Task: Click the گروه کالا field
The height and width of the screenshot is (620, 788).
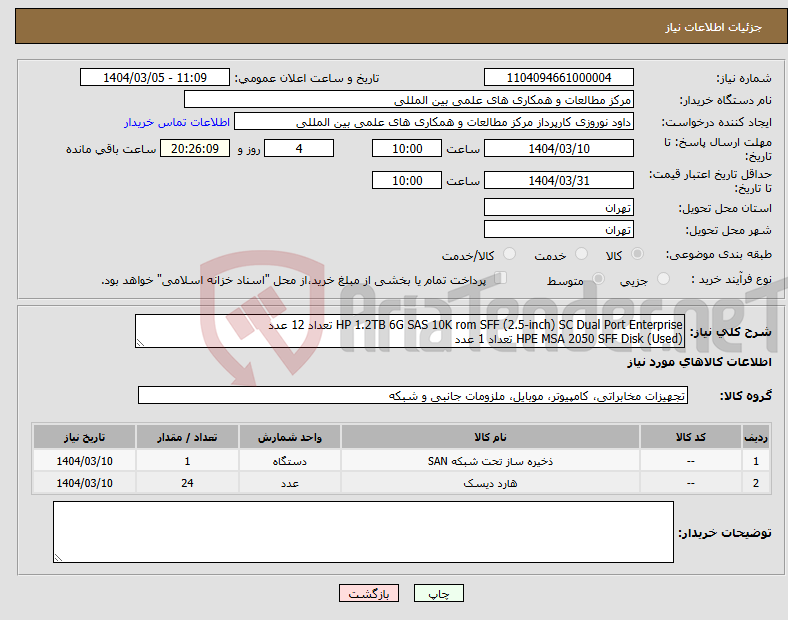Action: tap(413, 395)
